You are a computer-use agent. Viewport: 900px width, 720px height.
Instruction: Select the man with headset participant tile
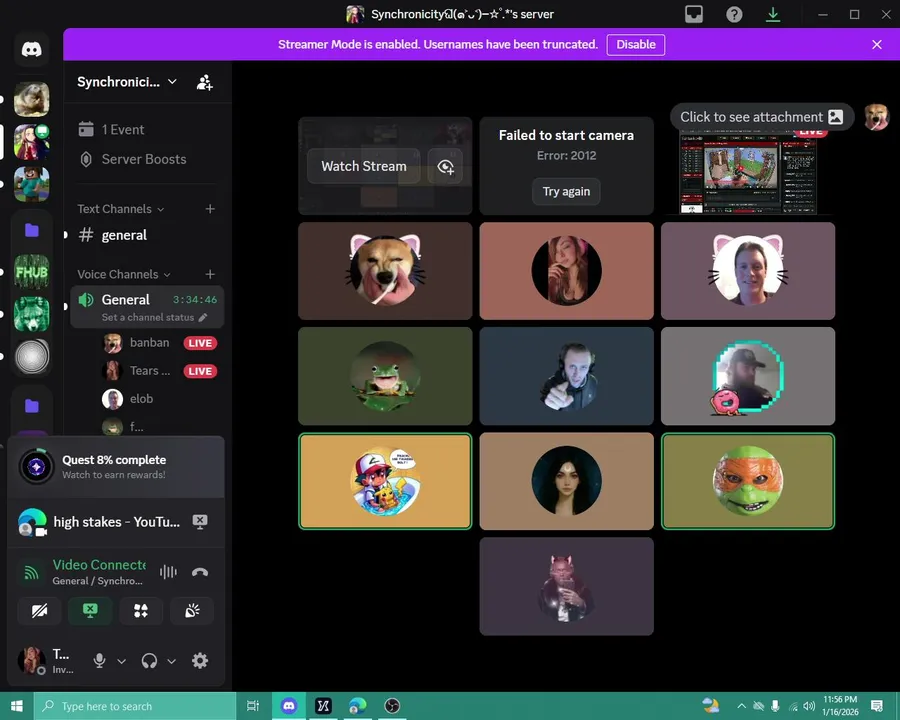[567, 376]
